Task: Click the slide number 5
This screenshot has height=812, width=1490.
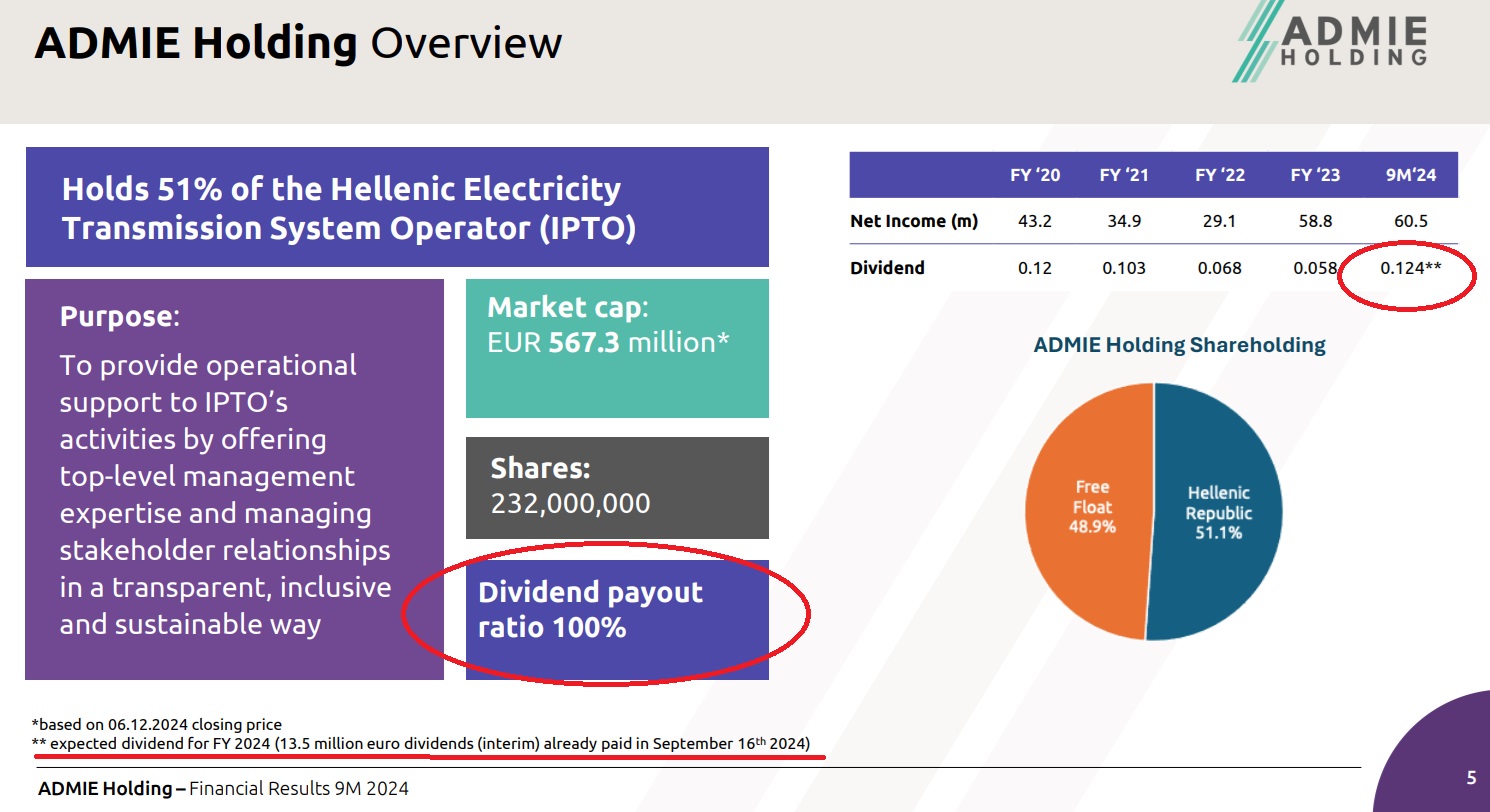Action: click(x=1470, y=777)
